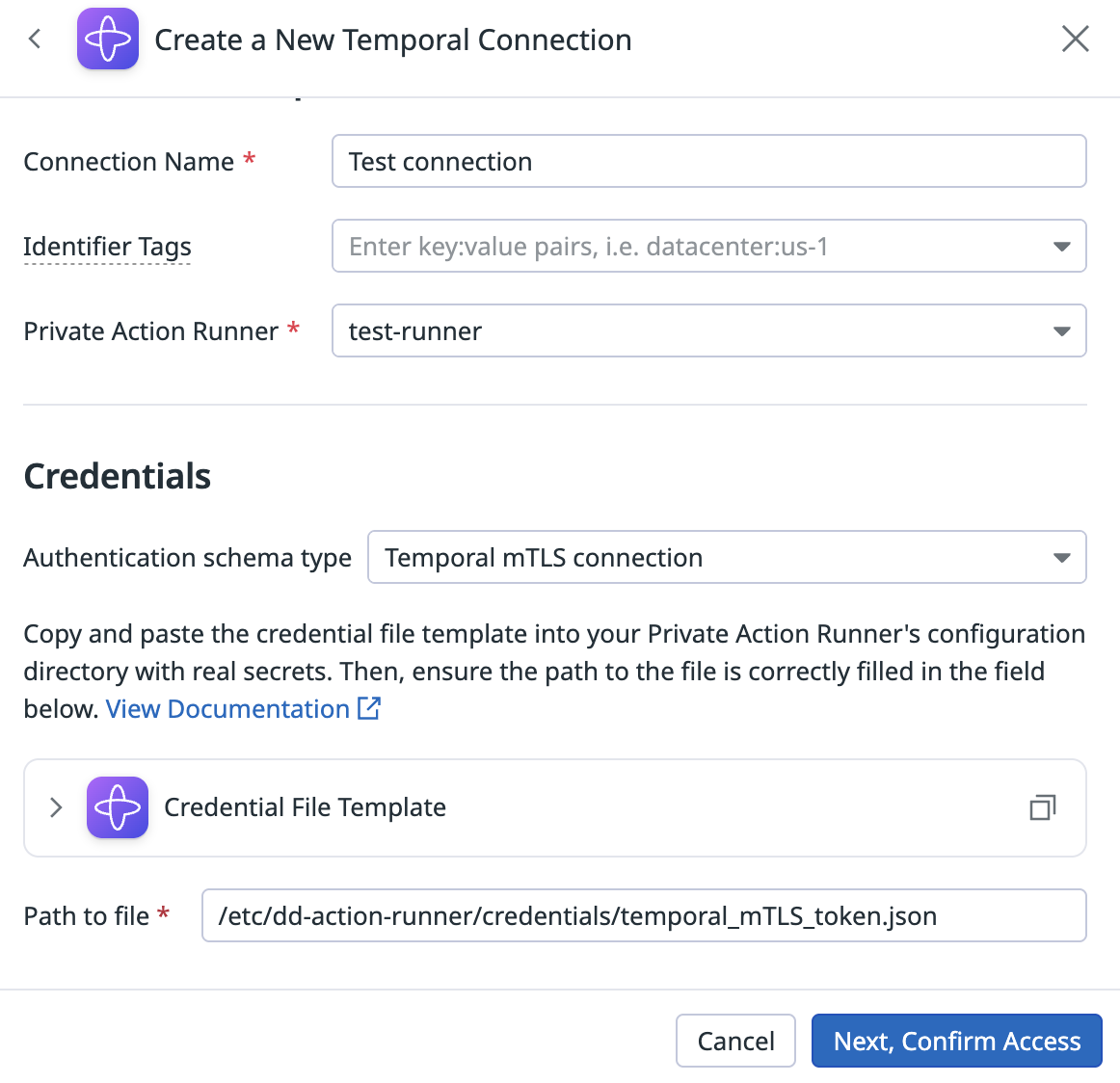Open the Private Action Runner dropdown
The image size is (1120, 1083).
(708, 330)
